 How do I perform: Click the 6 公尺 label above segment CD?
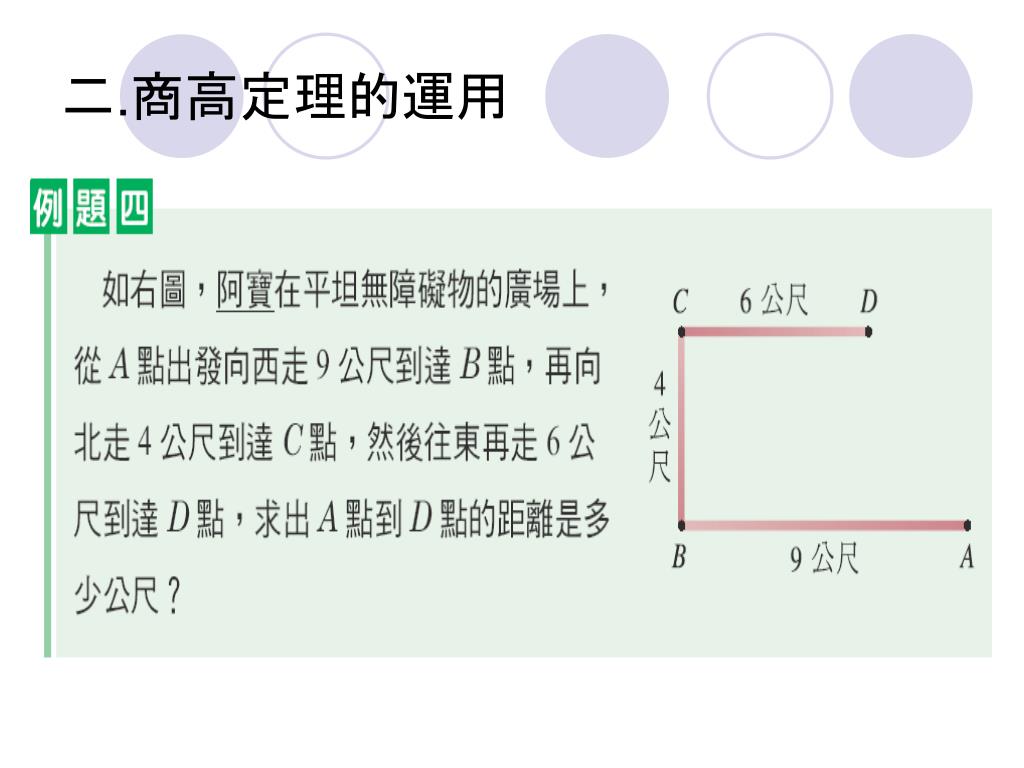click(773, 301)
